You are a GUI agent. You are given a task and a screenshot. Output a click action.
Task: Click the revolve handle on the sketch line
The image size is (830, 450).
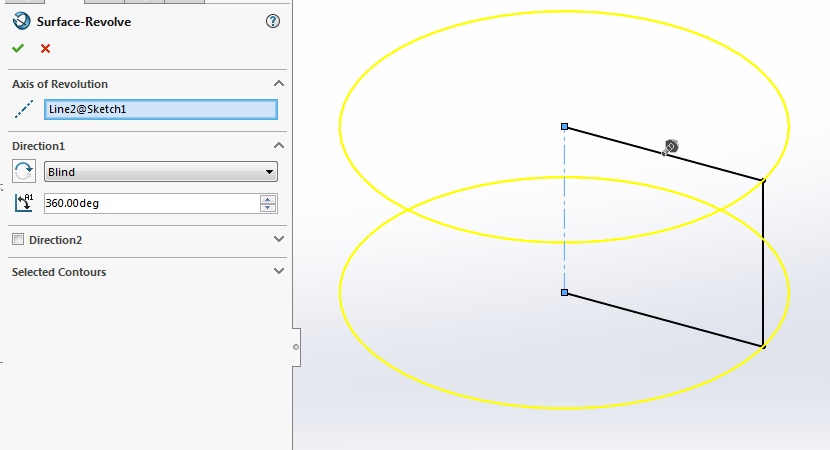[670, 147]
